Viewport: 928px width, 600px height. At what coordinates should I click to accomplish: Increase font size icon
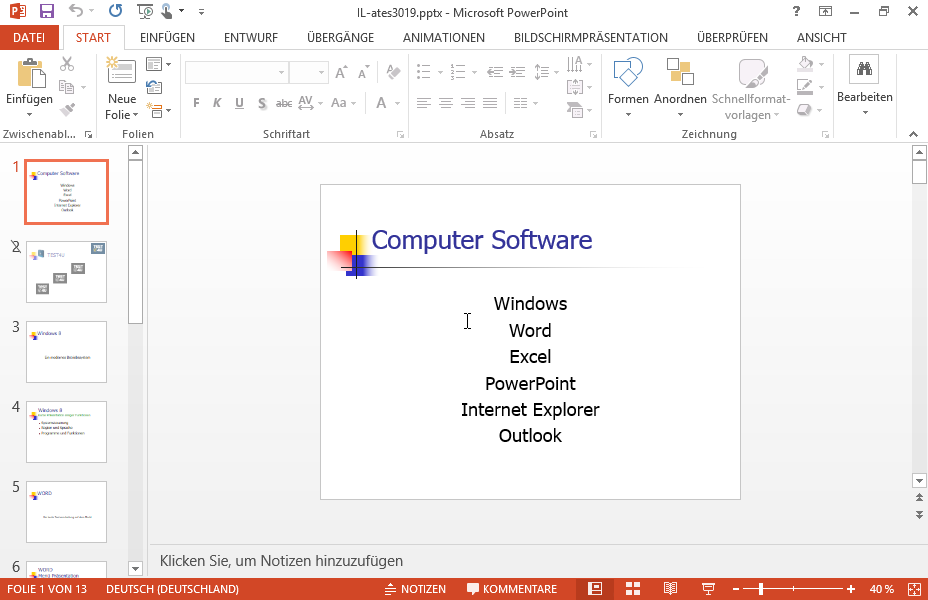(341, 72)
